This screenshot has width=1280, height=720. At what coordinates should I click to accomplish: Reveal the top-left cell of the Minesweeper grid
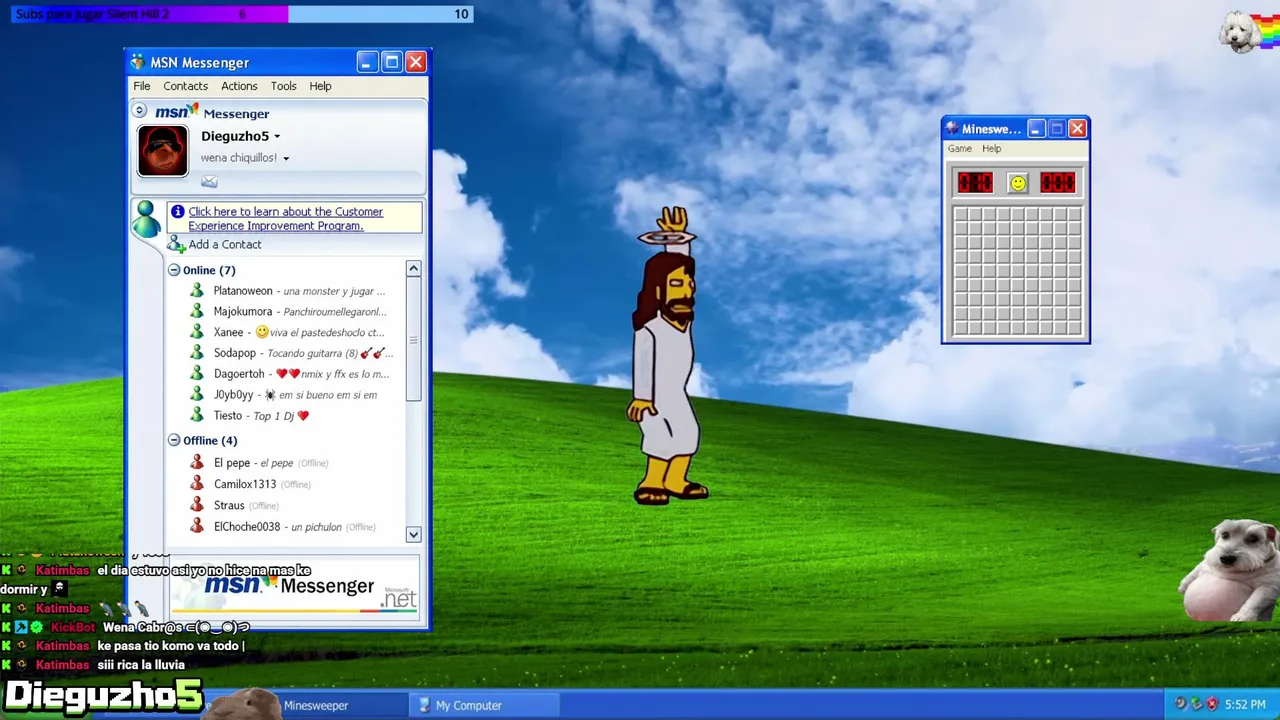pyautogui.click(x=961, y=215)
